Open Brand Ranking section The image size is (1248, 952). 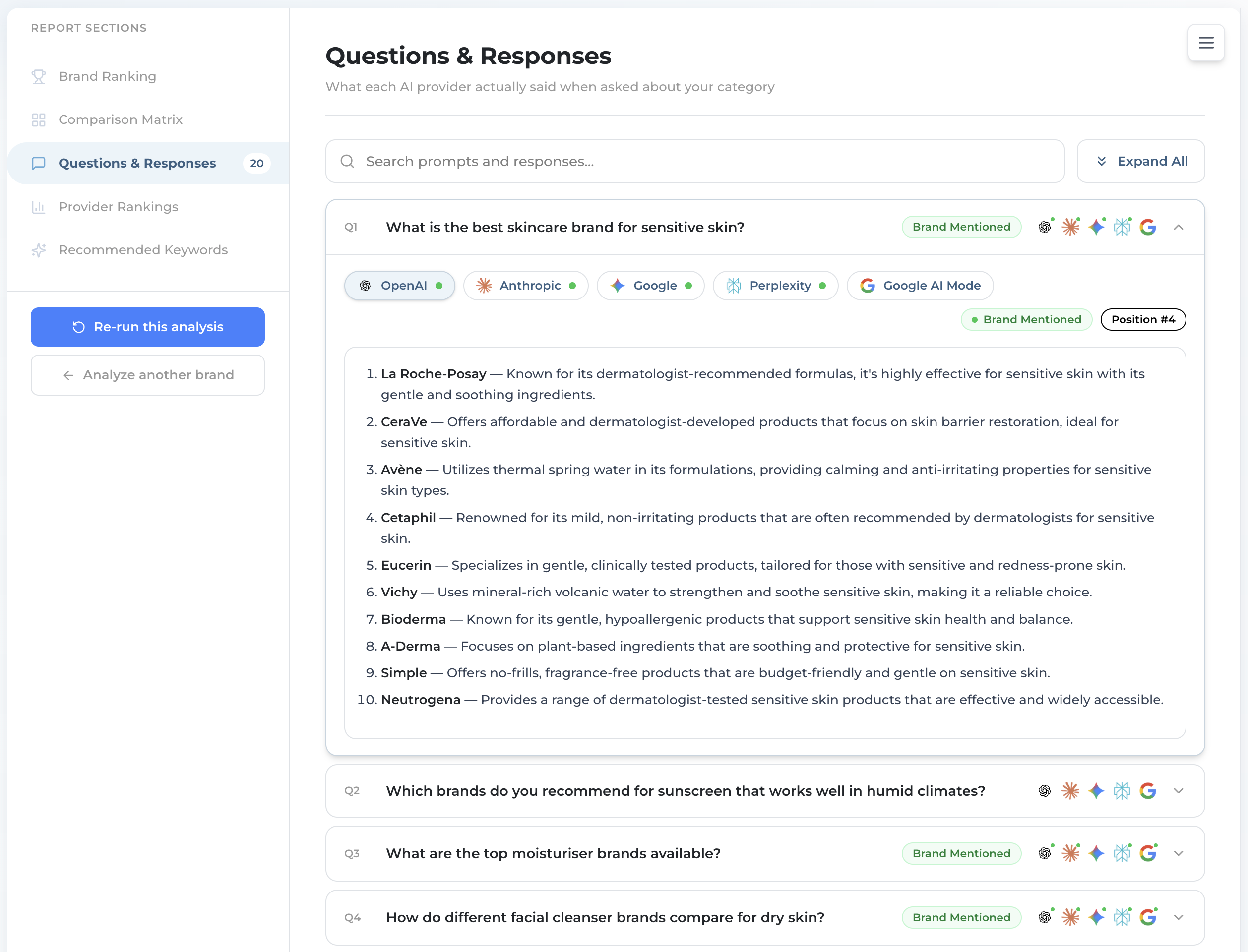pyautogui.click(x=148, y=76)
